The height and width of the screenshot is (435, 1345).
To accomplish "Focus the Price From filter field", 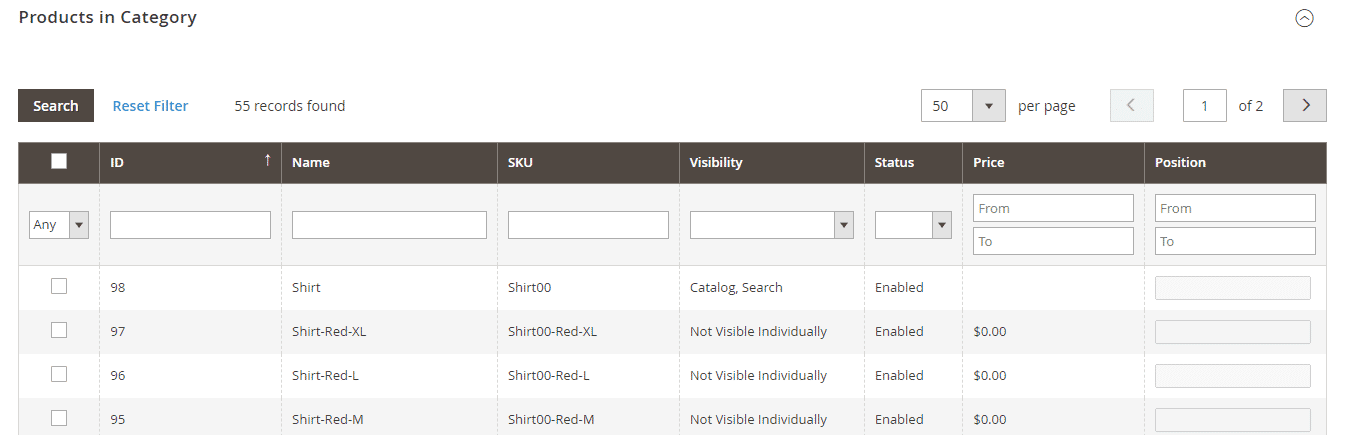I will coord(1053,208).
